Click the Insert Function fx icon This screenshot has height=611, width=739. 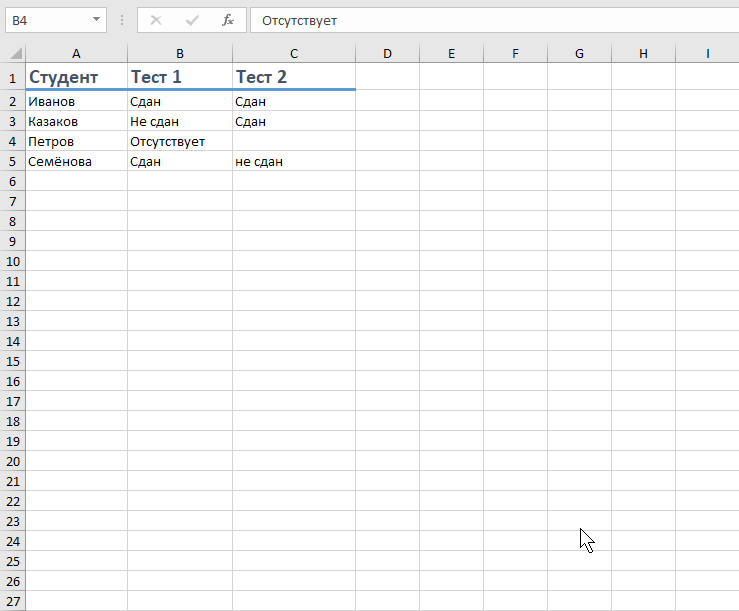pos(228,20)
